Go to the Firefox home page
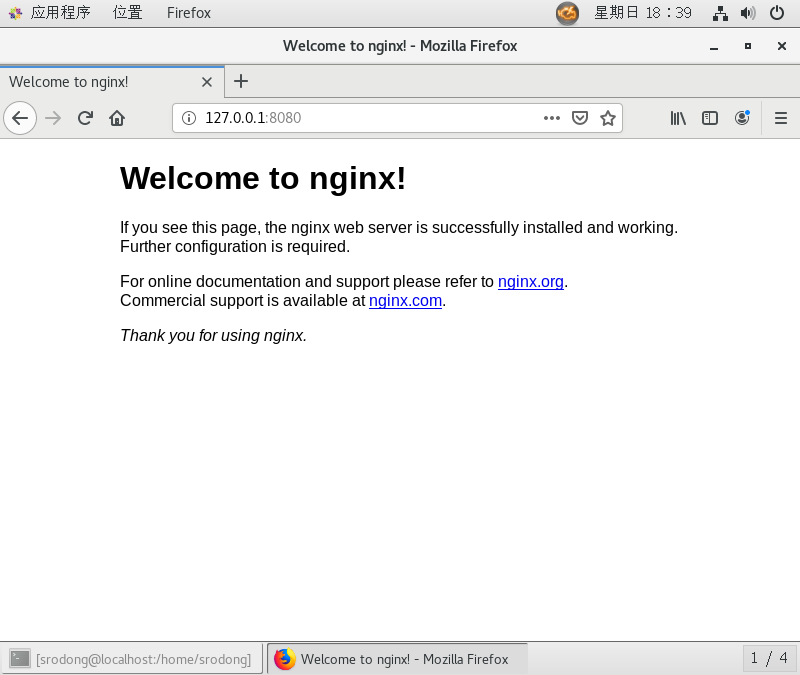Image resolution: width=800 pixels, height=675 pixels. 117,118
